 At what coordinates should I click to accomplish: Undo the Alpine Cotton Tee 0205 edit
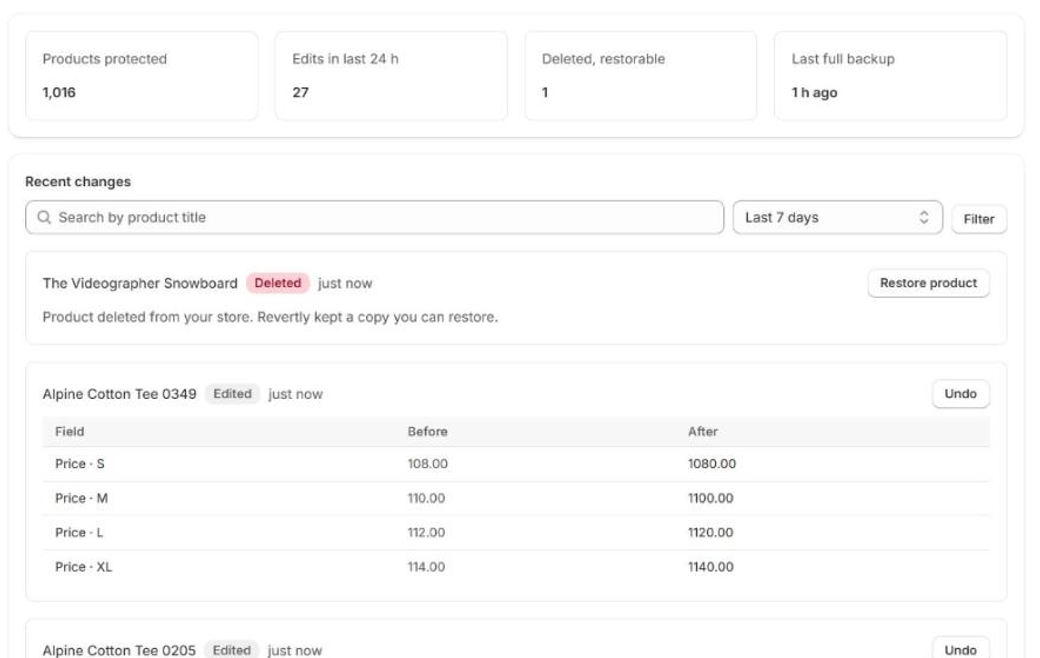click(x=960, y=648)
